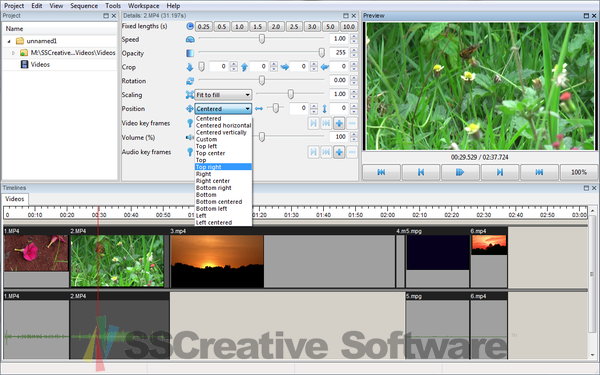Open the Sequence menu
The height and width of the screenshot is (375, 600).
(x=84, y=6)
